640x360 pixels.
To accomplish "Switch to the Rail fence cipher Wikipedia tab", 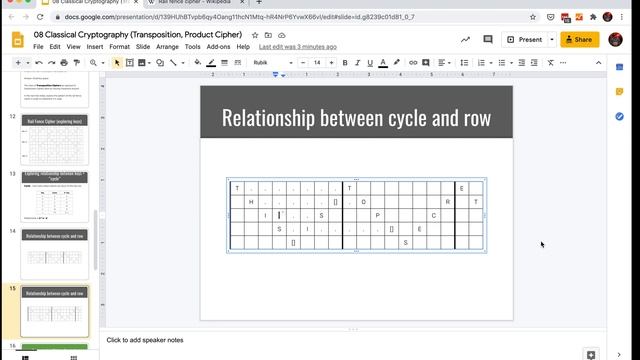I will click(x=194, y=2).
